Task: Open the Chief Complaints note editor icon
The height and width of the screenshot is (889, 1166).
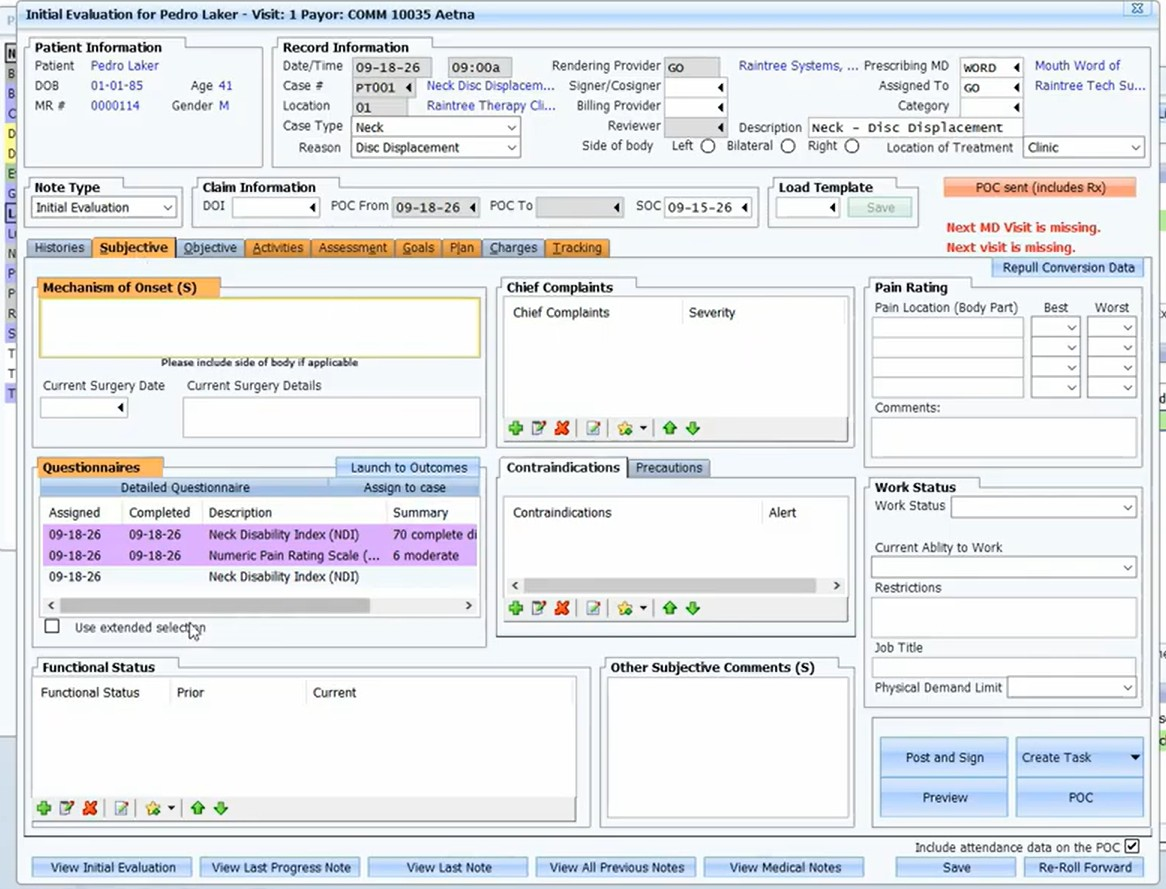Action: pyautogui.click(x=593, y=429)
